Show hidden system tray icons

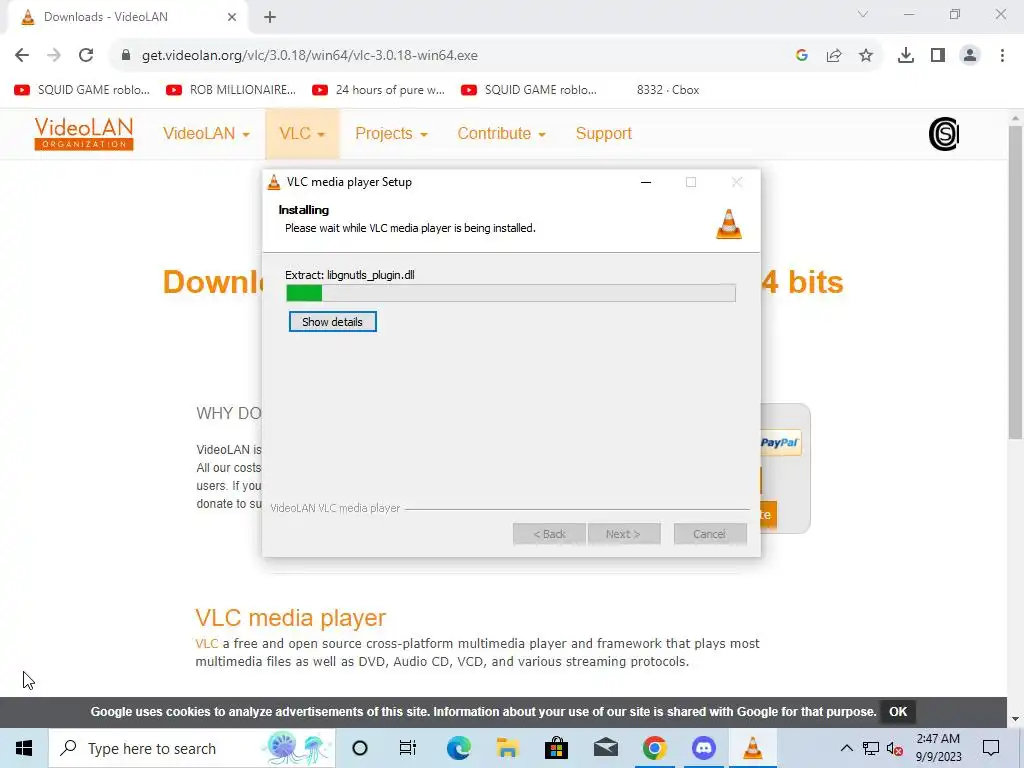coord(846,748)
